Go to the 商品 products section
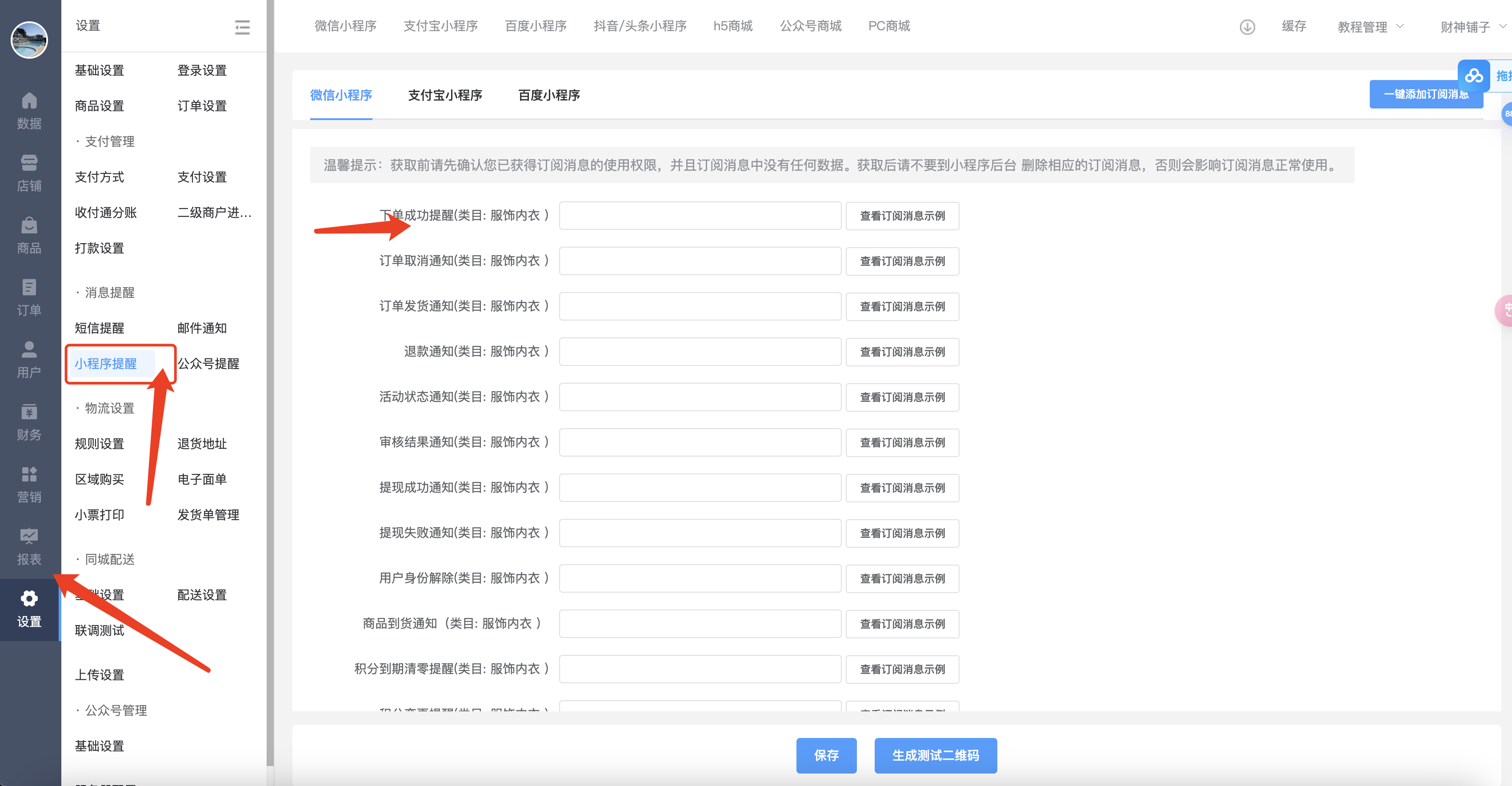Screen dimensions: 1512x786 [29, 235]
